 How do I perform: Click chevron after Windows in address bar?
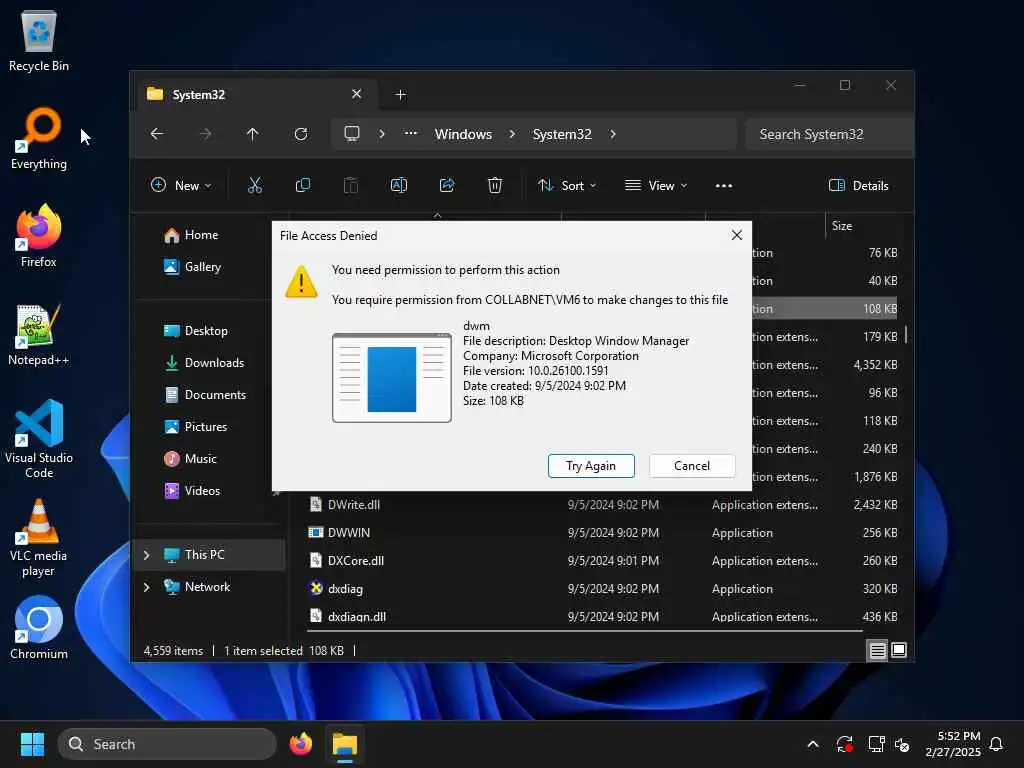point(512,134)
